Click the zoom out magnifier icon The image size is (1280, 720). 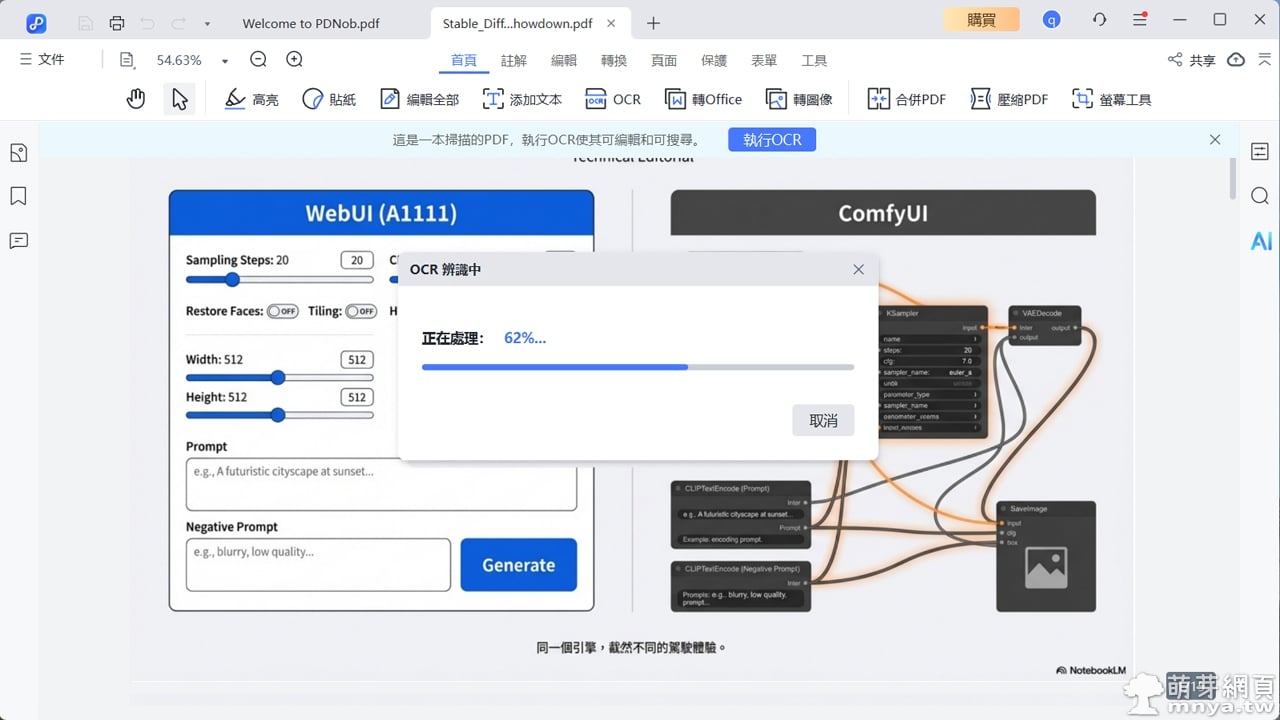pos(258,60)
